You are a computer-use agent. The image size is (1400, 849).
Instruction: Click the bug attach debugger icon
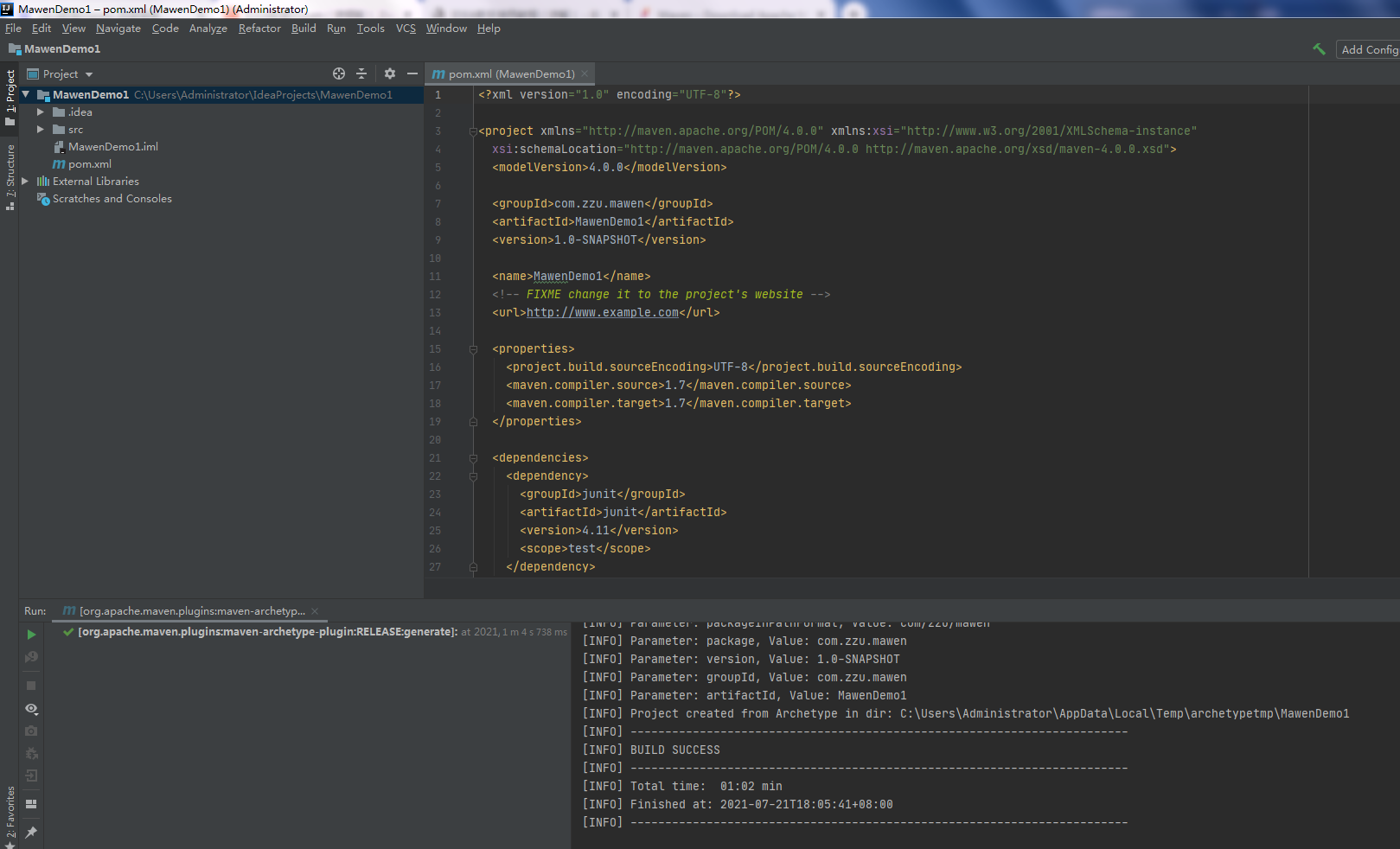coord(31,753)
